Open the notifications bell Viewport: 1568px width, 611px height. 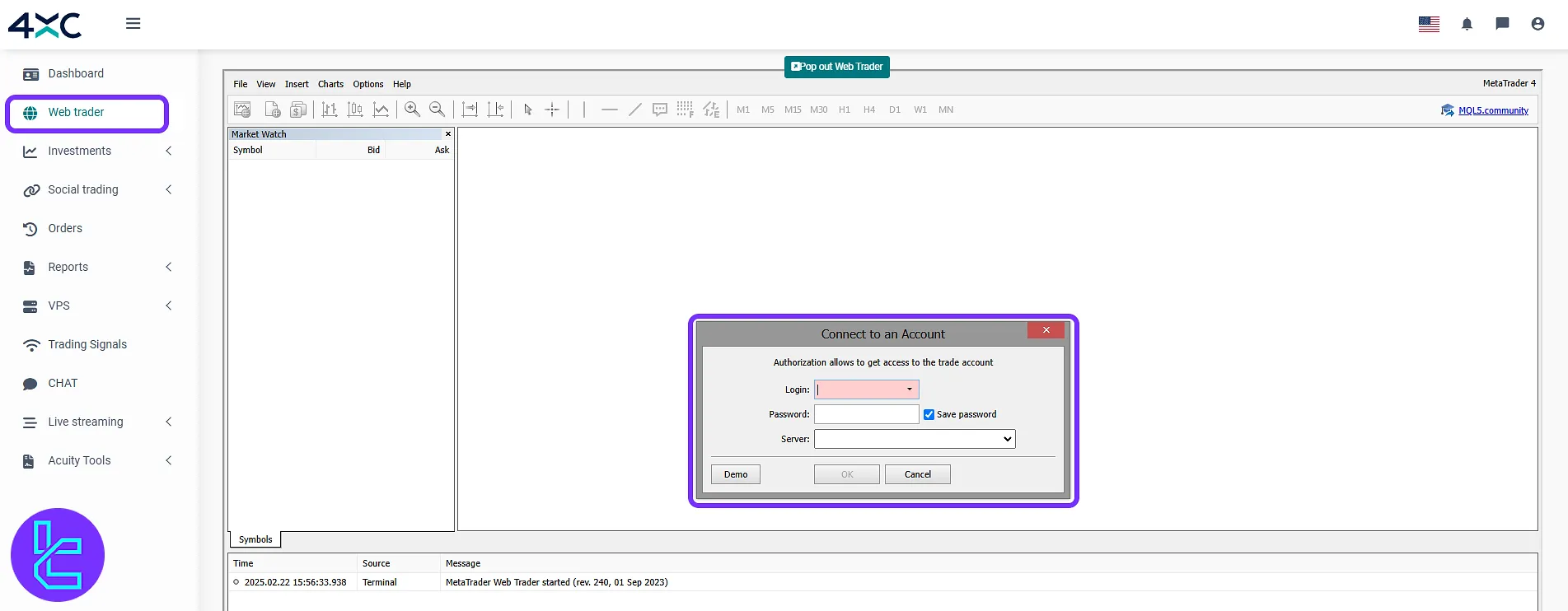point(1467,24)
